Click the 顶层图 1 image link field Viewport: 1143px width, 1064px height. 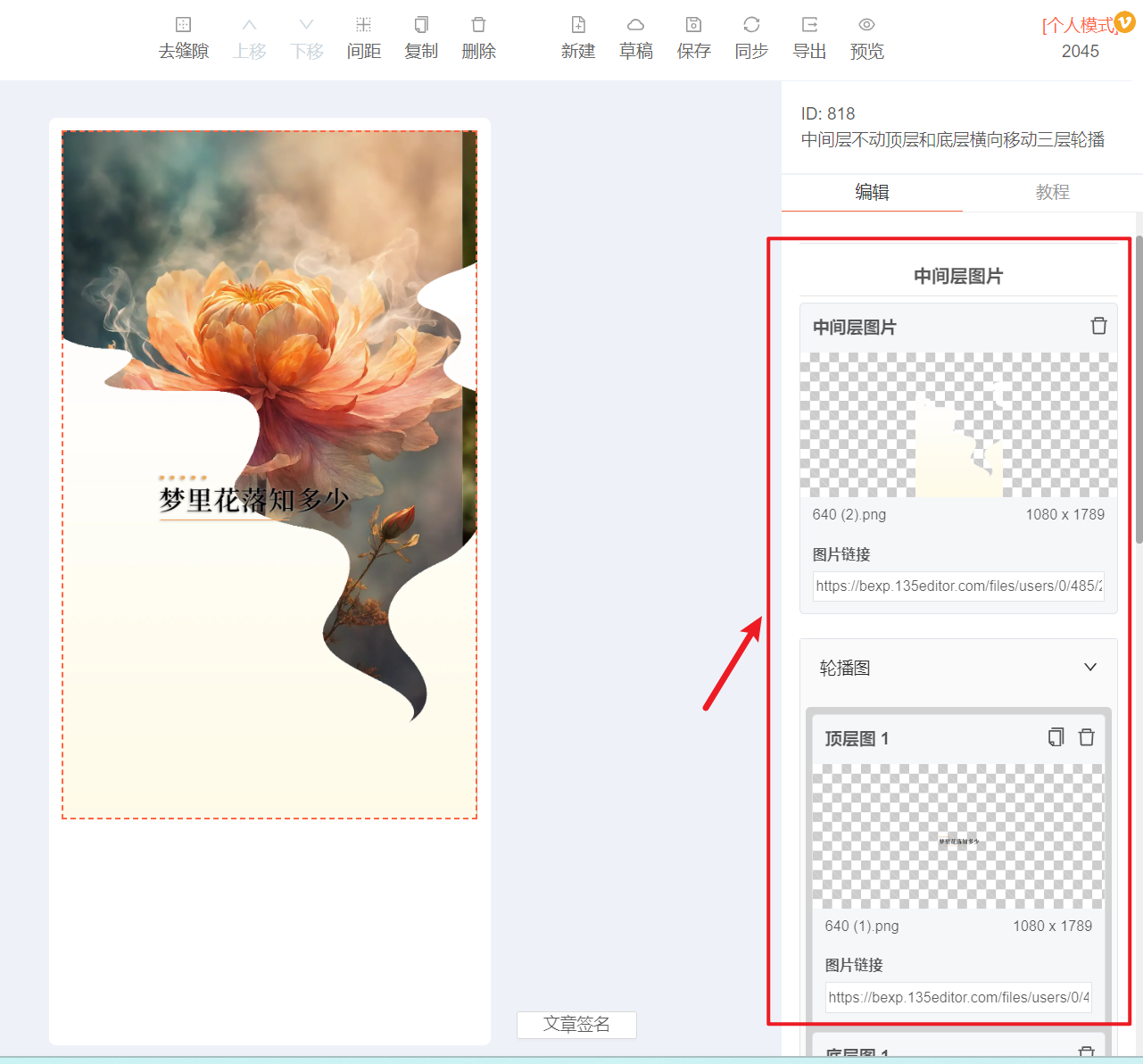958,997
